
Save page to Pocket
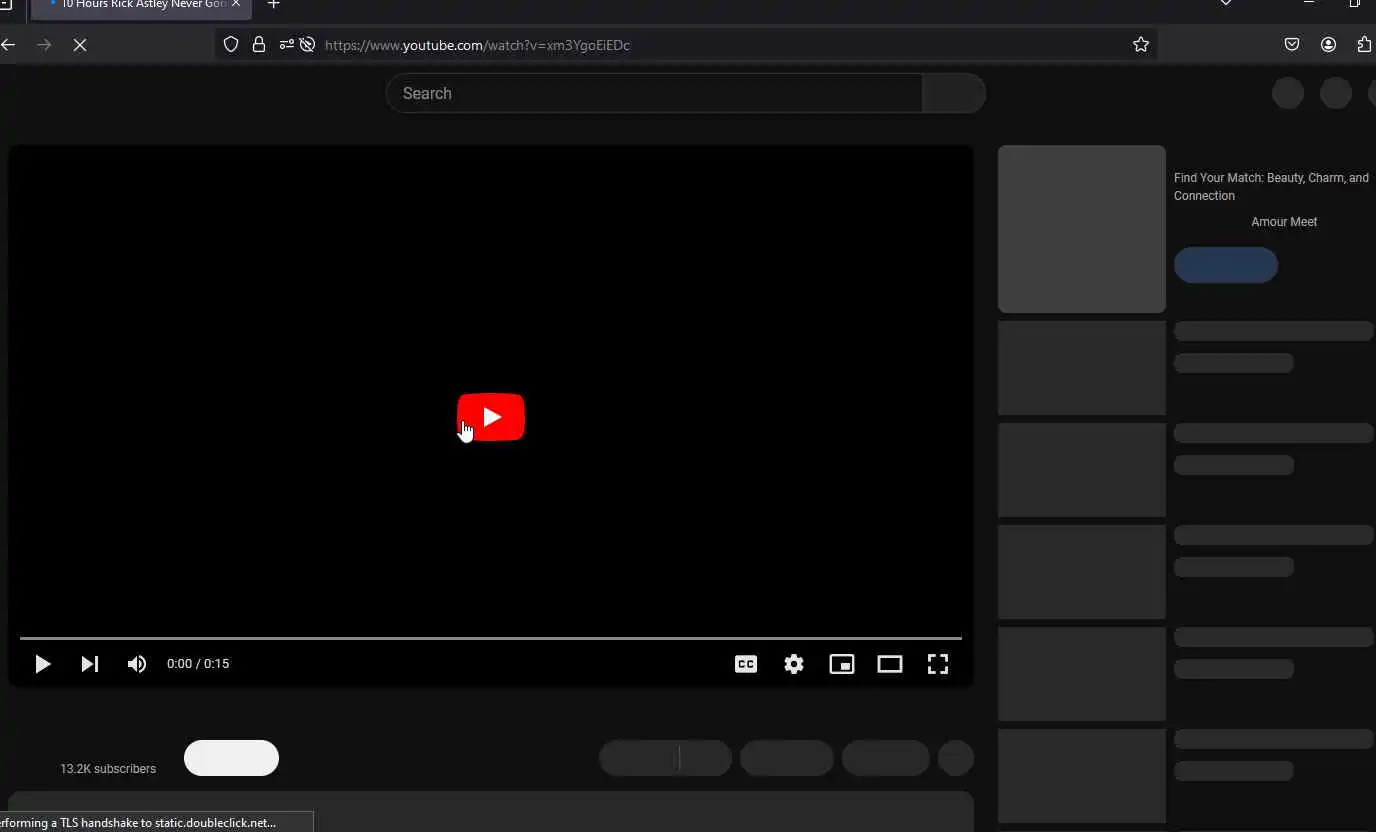[x=1292, y=44]
